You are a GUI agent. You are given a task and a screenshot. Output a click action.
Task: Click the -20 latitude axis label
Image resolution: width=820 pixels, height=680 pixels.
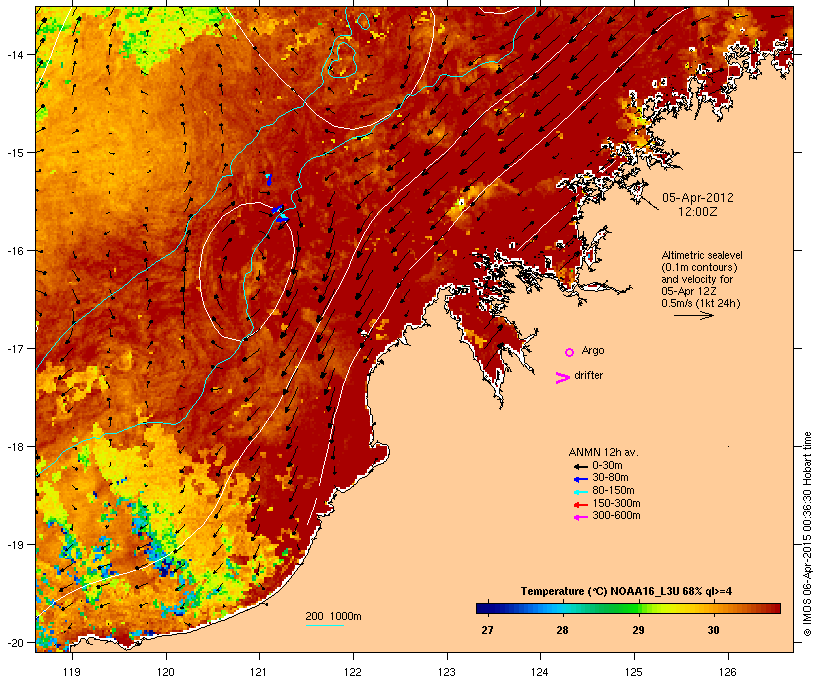[14, 643]
